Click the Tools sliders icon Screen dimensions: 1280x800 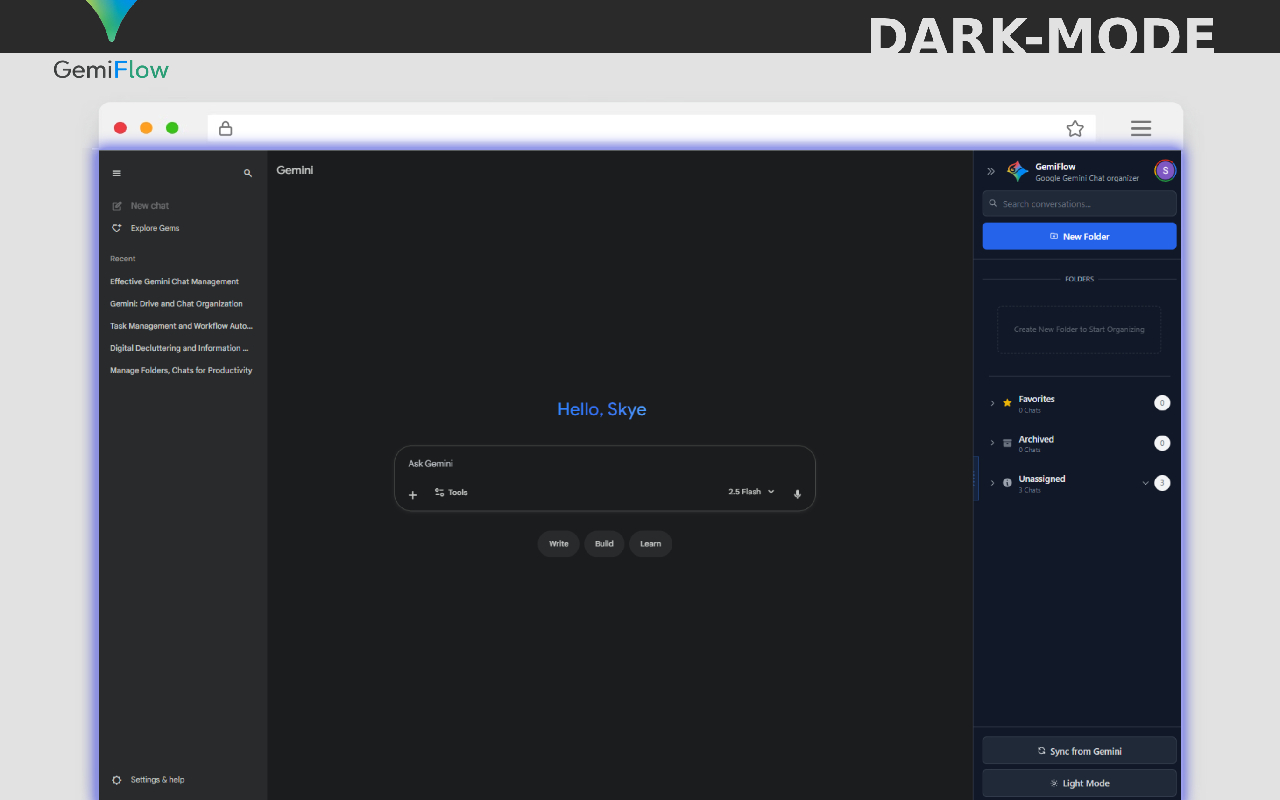point(439,492)
